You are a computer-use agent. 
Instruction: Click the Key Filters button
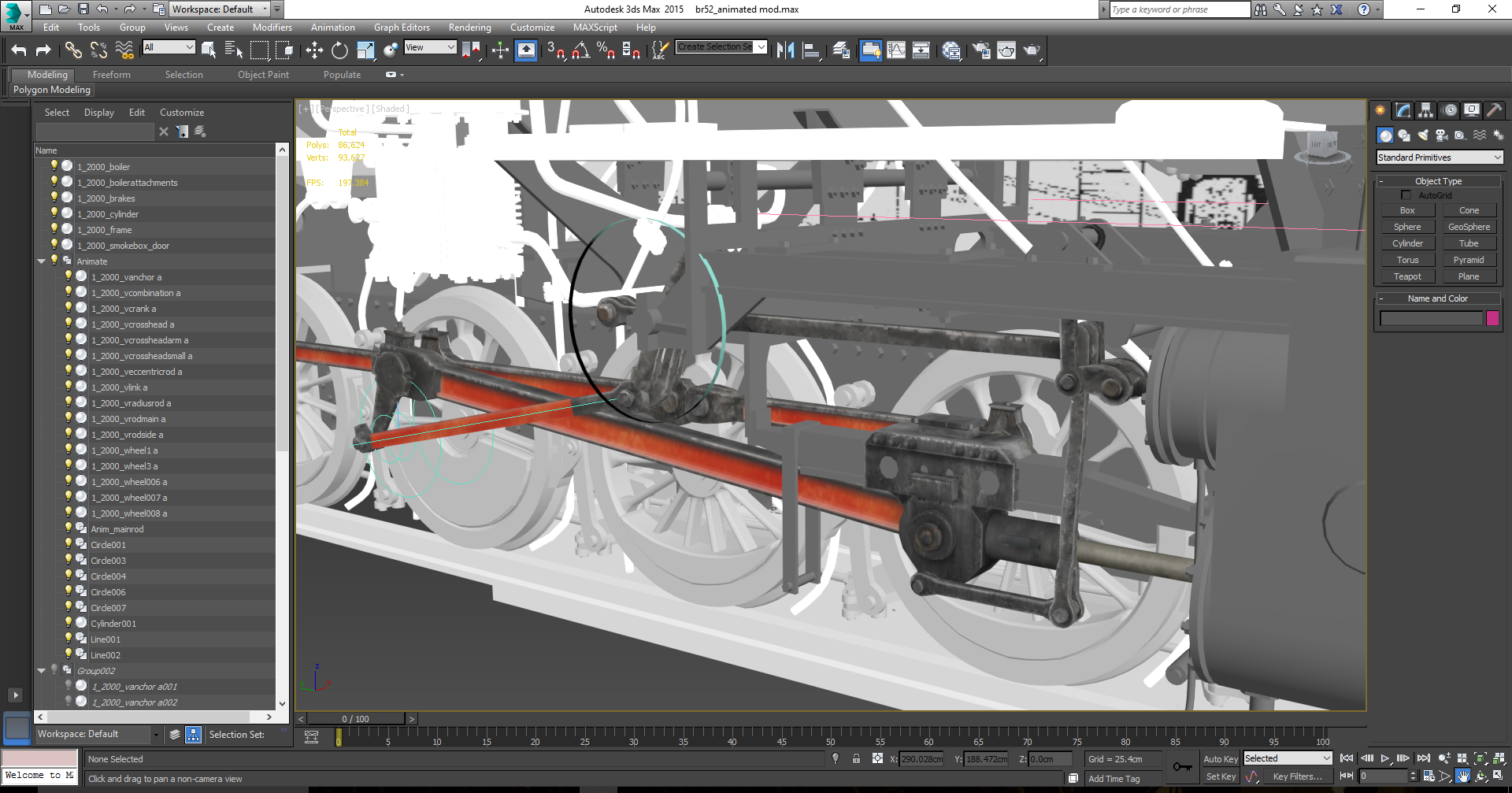1297,776
